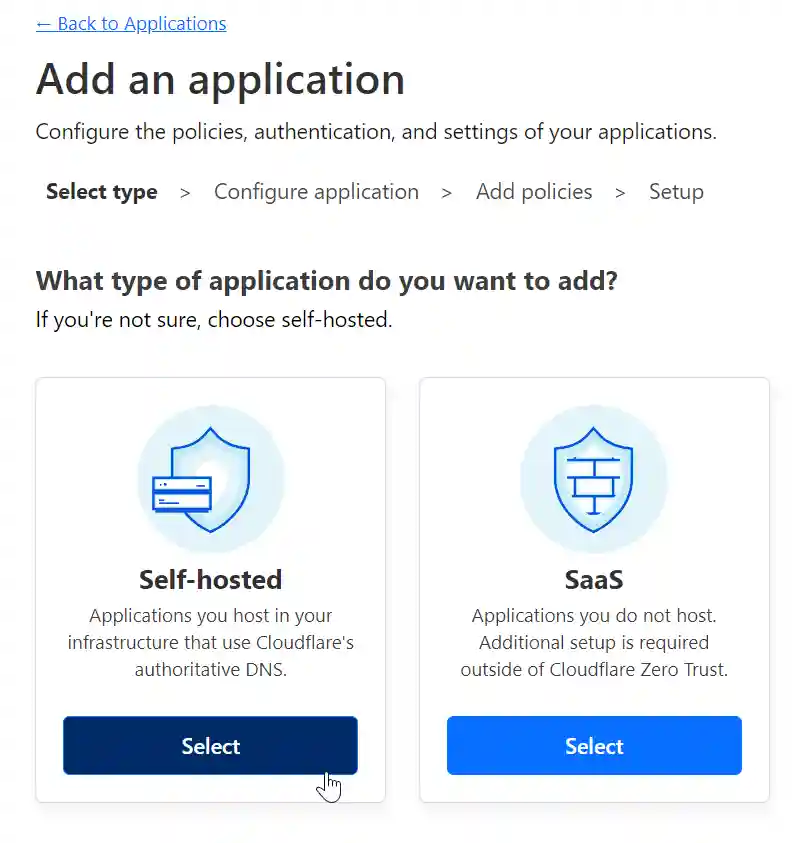The image size is (792, 843).
Task: Click the "Add policies" step
Action: click(x=534, y=191)
